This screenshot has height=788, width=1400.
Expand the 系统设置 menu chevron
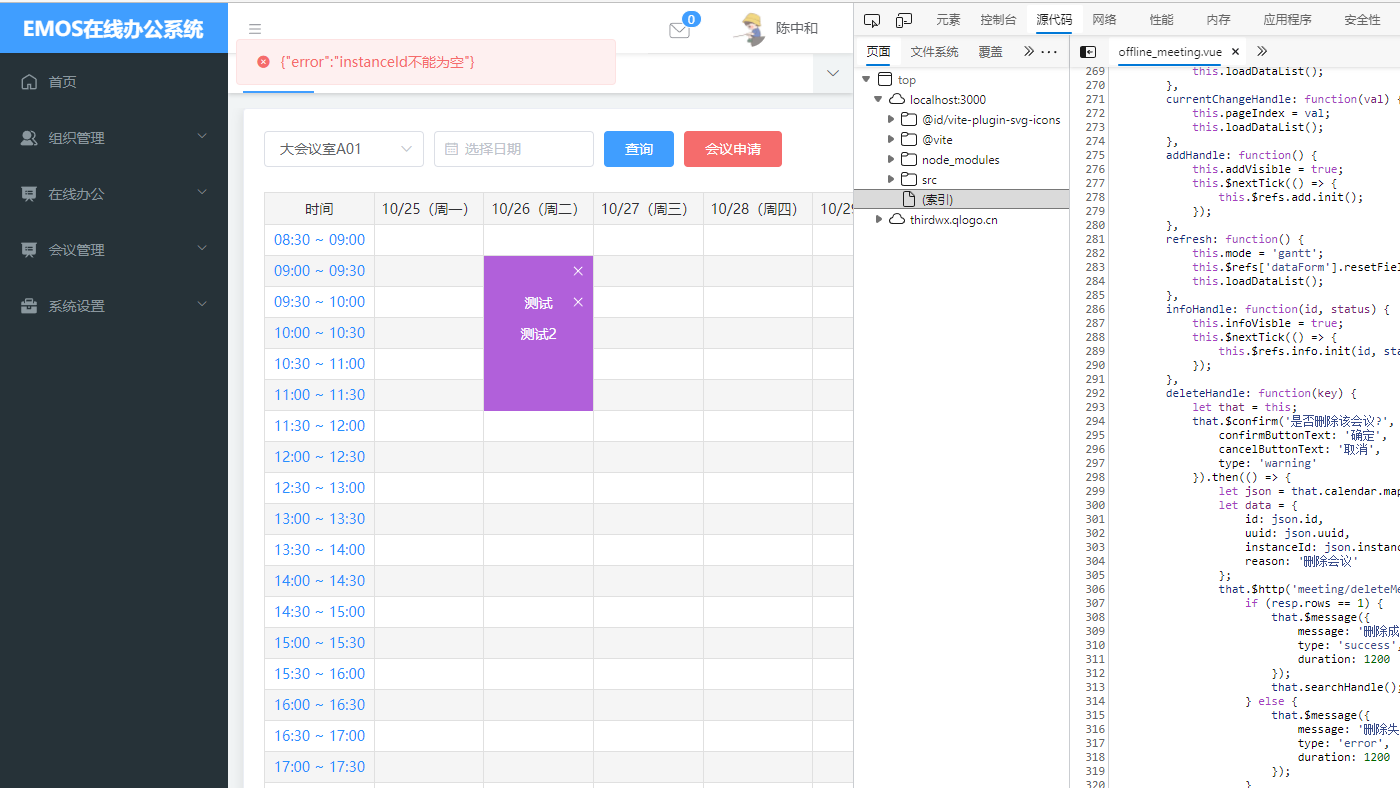click(202, 305)
